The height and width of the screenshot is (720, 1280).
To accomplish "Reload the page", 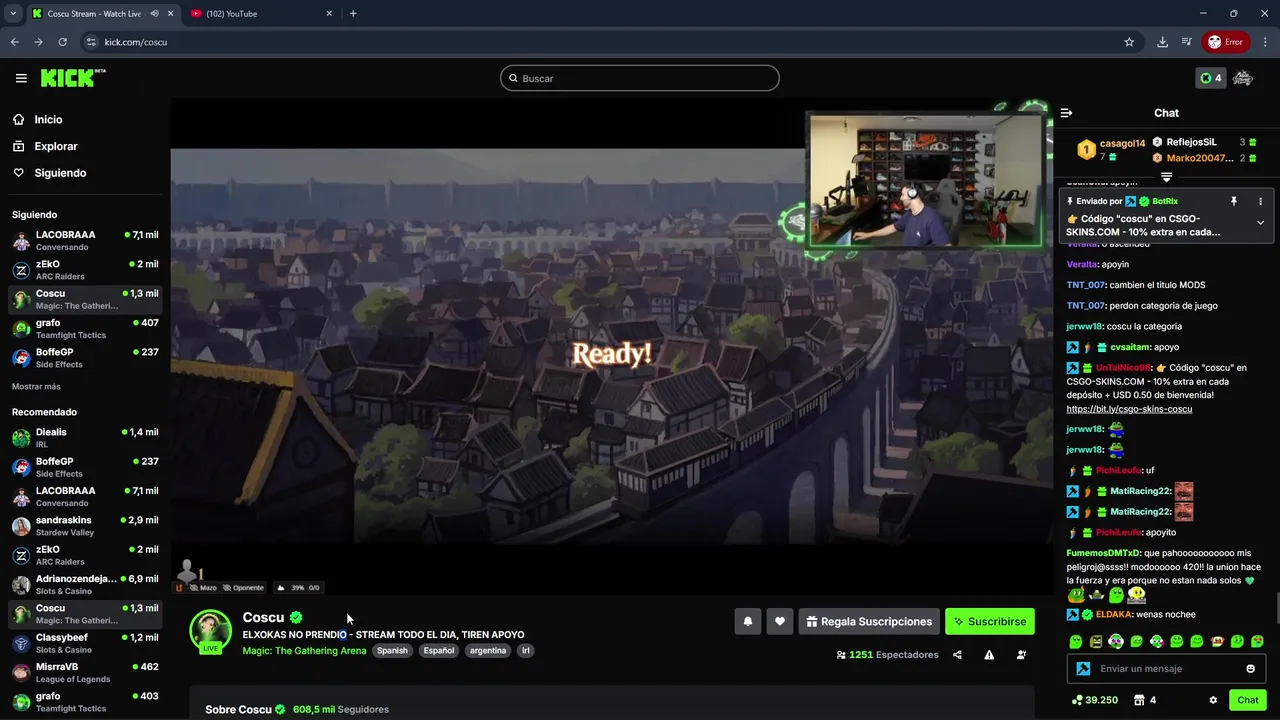I will (62, 42).
